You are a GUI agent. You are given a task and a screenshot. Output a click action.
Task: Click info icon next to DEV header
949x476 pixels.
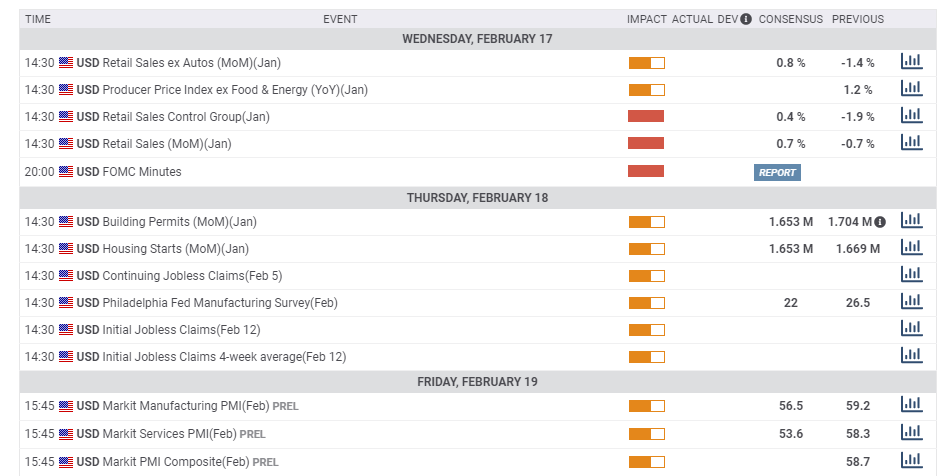[x=746, y=19]
